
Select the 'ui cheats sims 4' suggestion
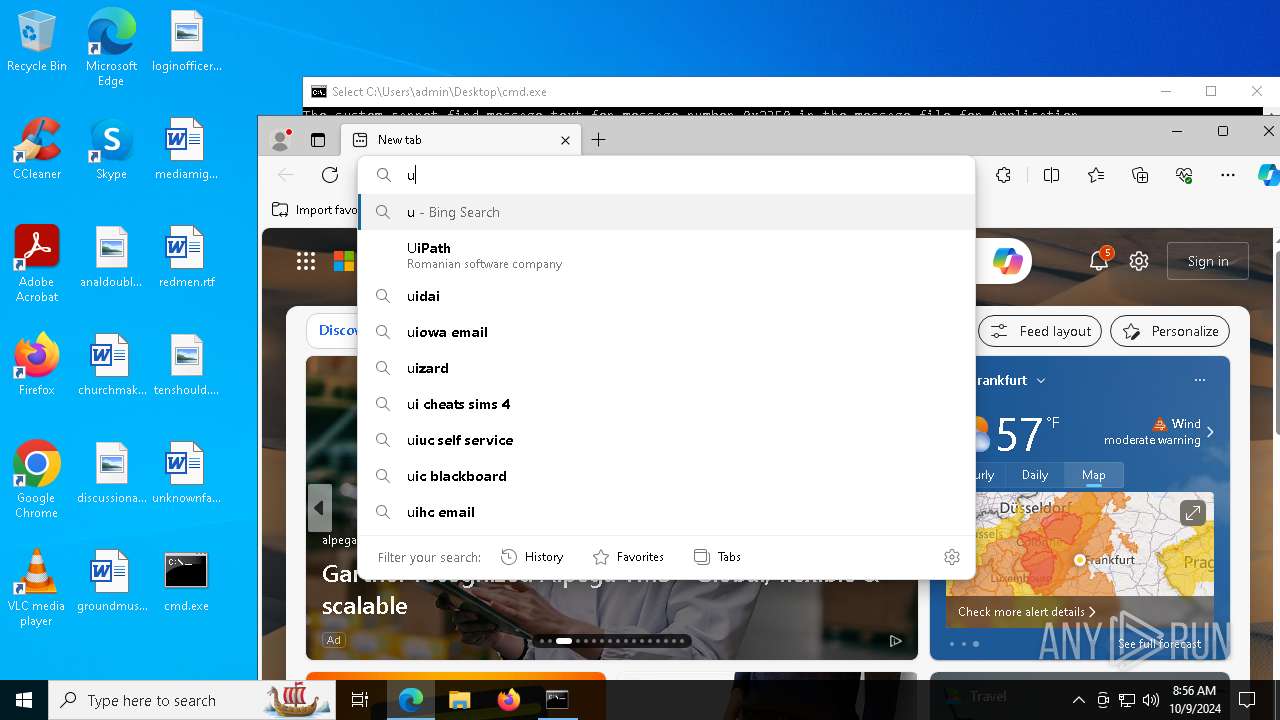(x=666, y=404)
